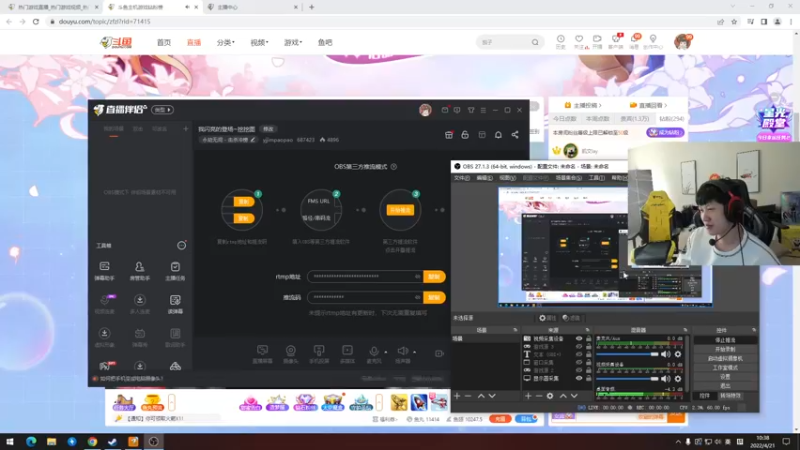Open the 编辑 menu in OBS
The width and height of the screenshot is (800, 450).
click(x=484, y=178)
